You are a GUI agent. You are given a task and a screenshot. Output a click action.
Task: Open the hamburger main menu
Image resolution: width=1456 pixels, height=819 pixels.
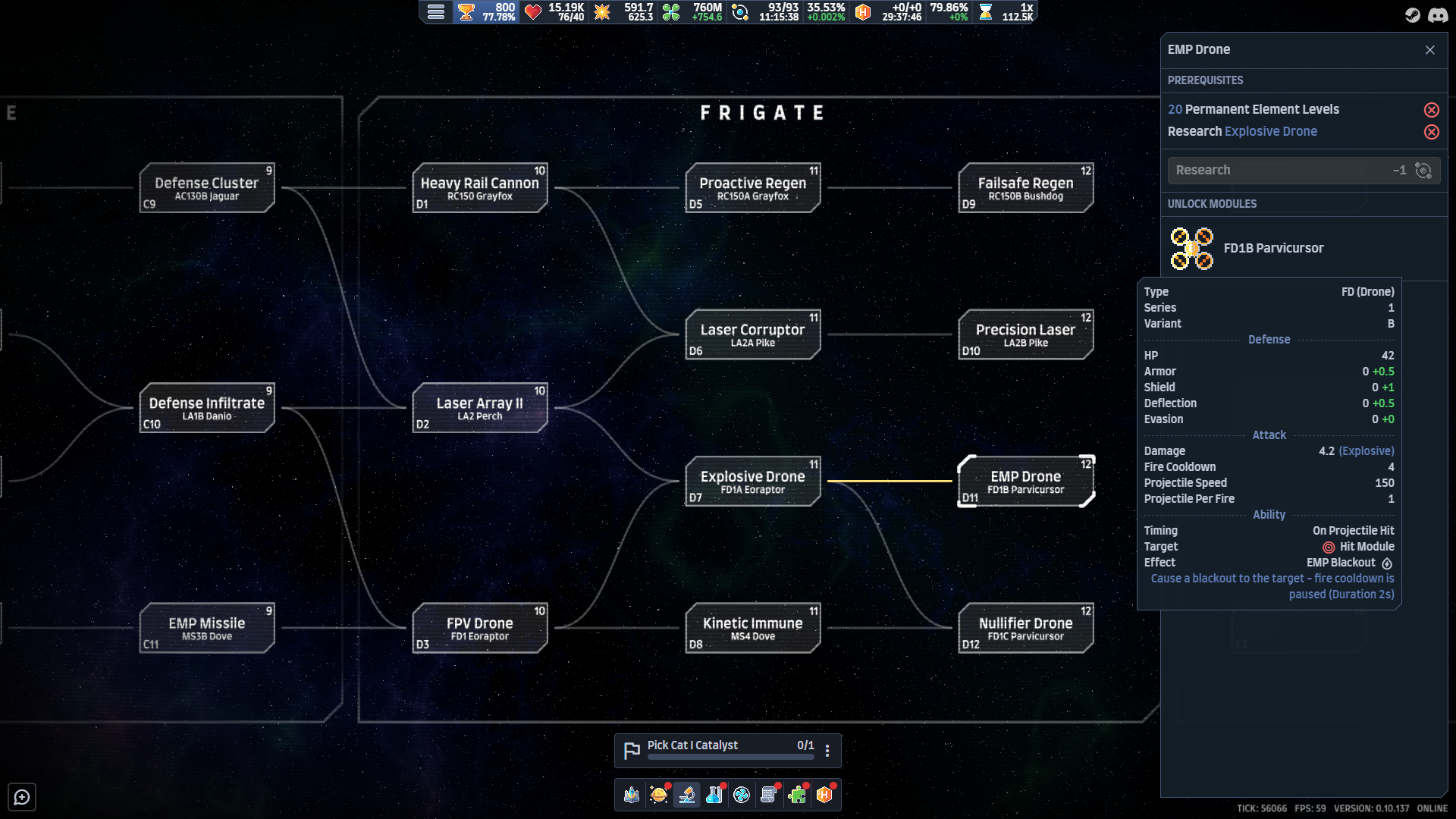click(x=435, y=11)
